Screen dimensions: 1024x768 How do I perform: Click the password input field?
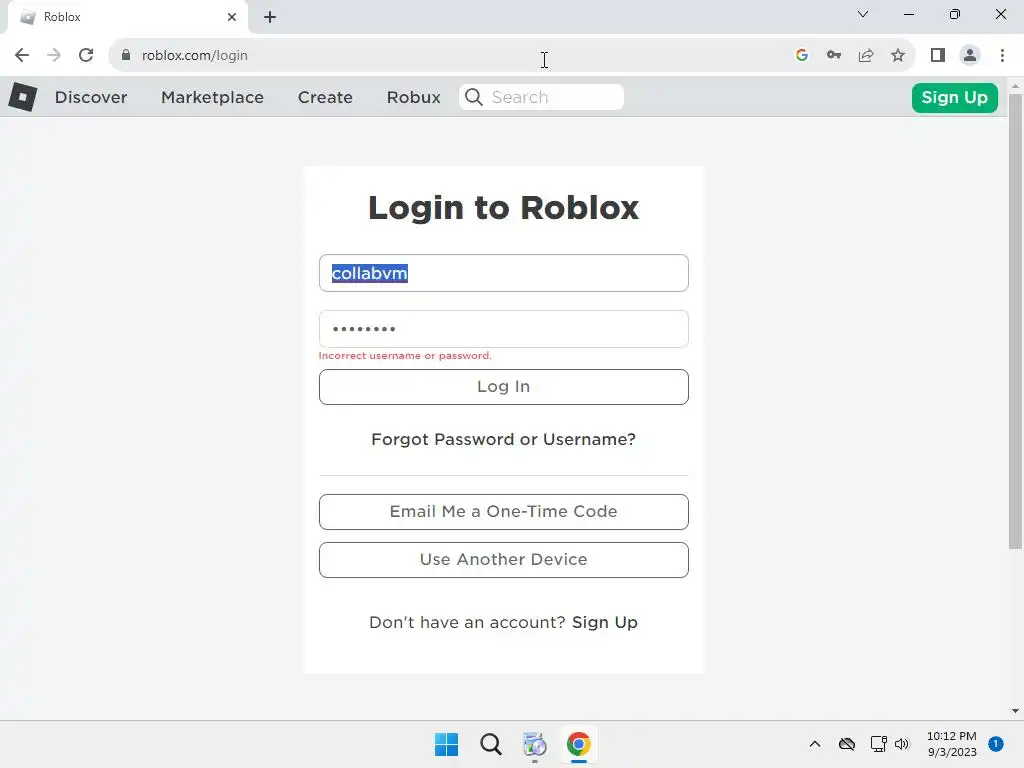point(504,329)
